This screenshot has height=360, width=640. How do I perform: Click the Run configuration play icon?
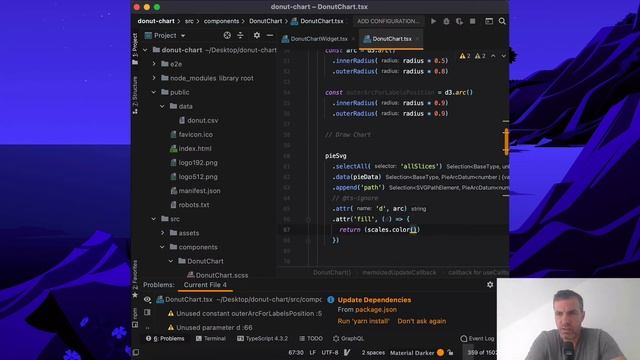[x=433, y=21]
